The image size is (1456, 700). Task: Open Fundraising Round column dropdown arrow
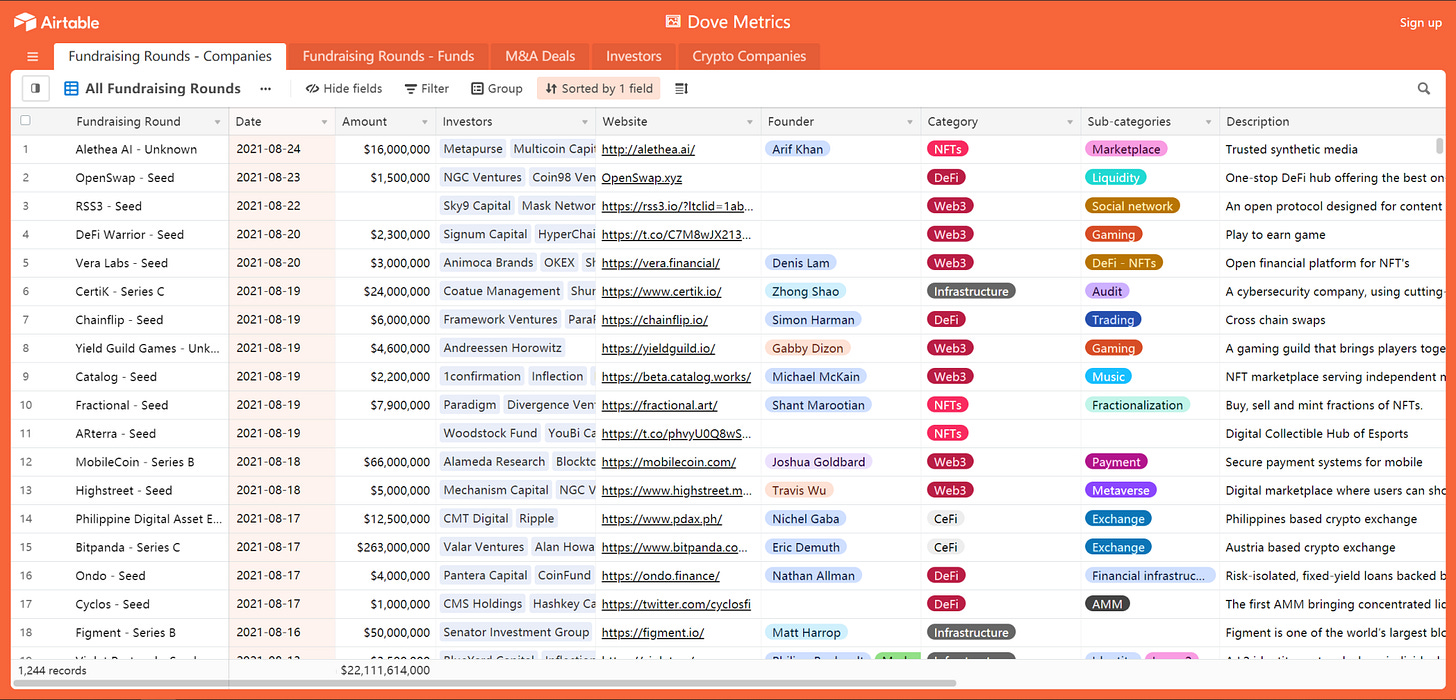coord(217,122)
